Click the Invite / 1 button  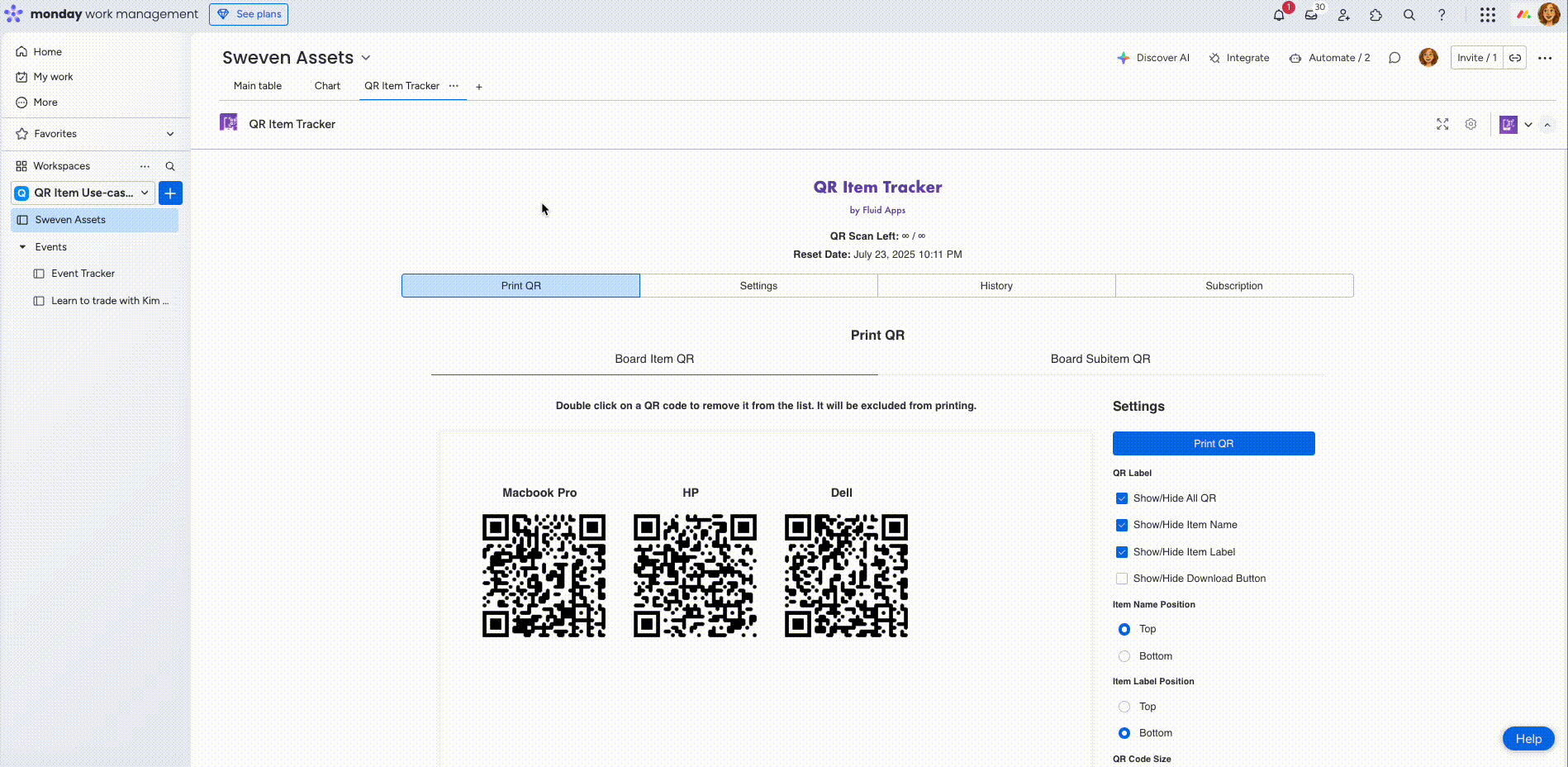tap(1477, 58)
